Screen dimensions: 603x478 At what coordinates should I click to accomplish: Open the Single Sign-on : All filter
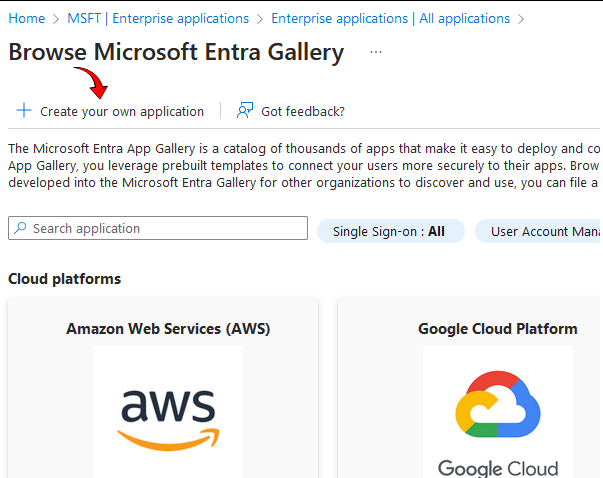(391, 231)
